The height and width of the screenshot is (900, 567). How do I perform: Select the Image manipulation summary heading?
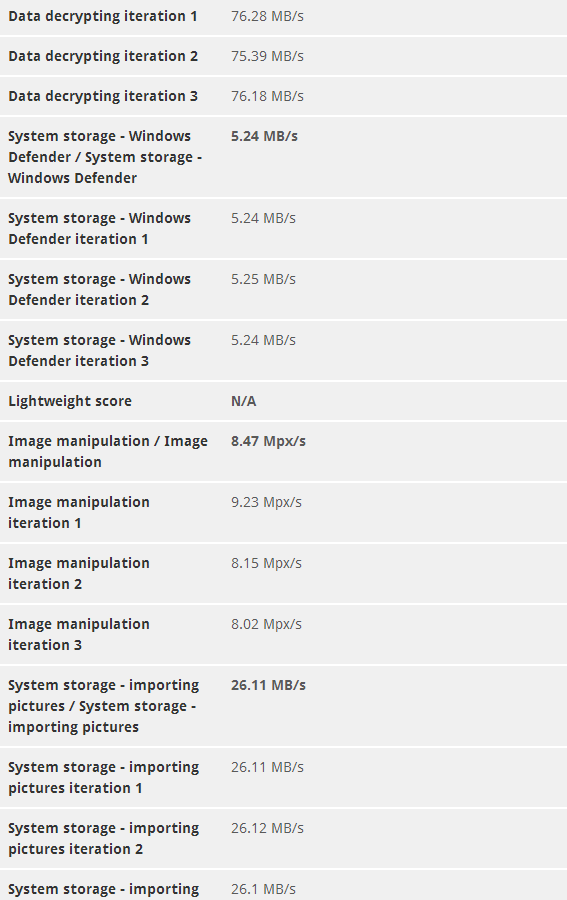point(108,451)
